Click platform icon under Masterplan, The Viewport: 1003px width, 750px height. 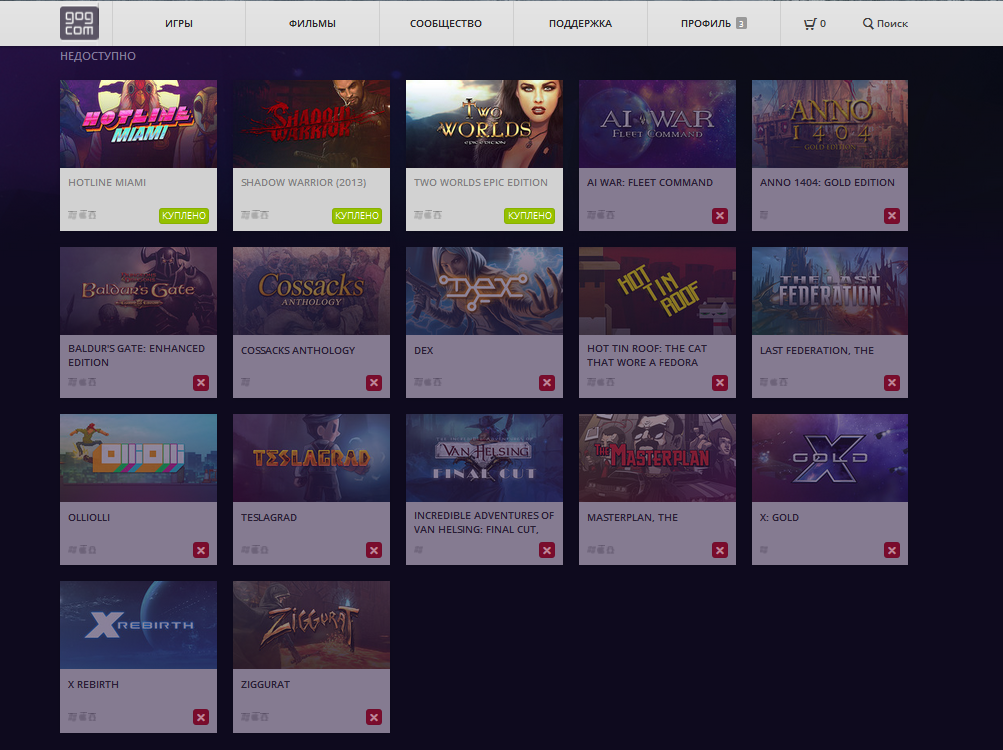point(590,549)
